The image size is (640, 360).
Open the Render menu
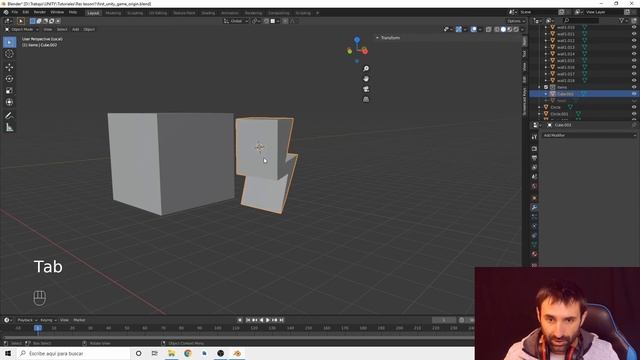pos(40,13)
